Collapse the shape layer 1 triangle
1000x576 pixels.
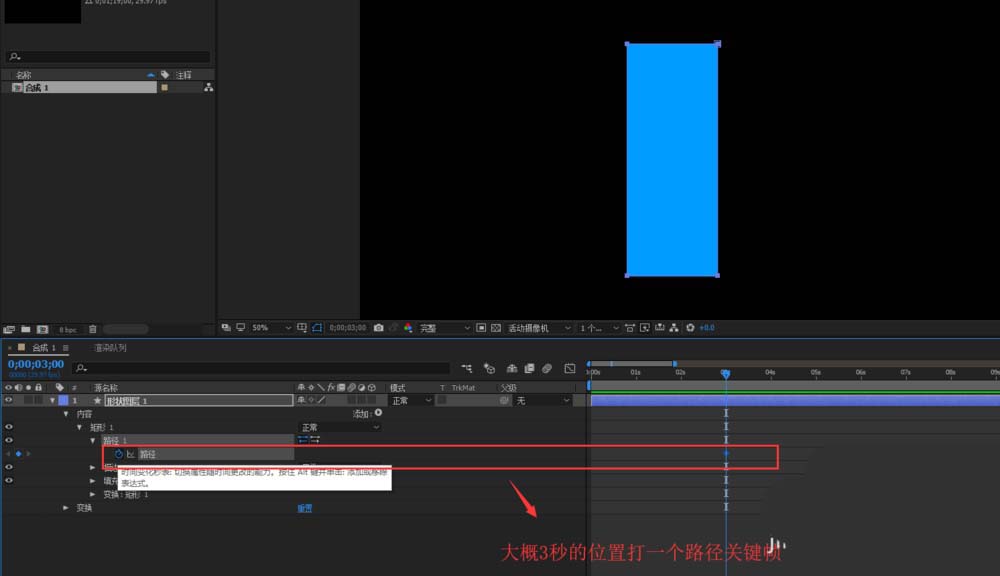52,401
